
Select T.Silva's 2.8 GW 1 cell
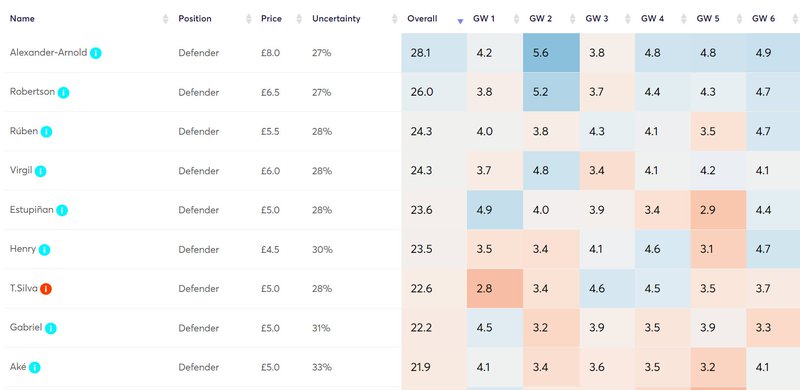pyautogui.click(x=495, y=288)
